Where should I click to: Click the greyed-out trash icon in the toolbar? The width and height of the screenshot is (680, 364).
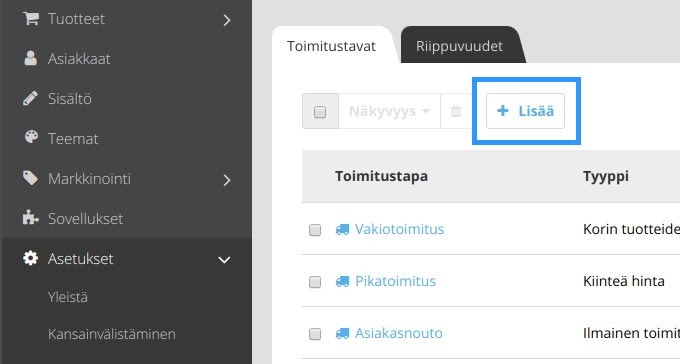[456, 111]
